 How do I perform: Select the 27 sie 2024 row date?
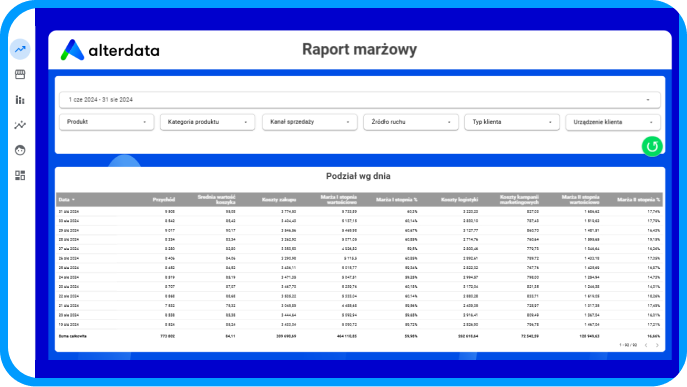point(69,249)
